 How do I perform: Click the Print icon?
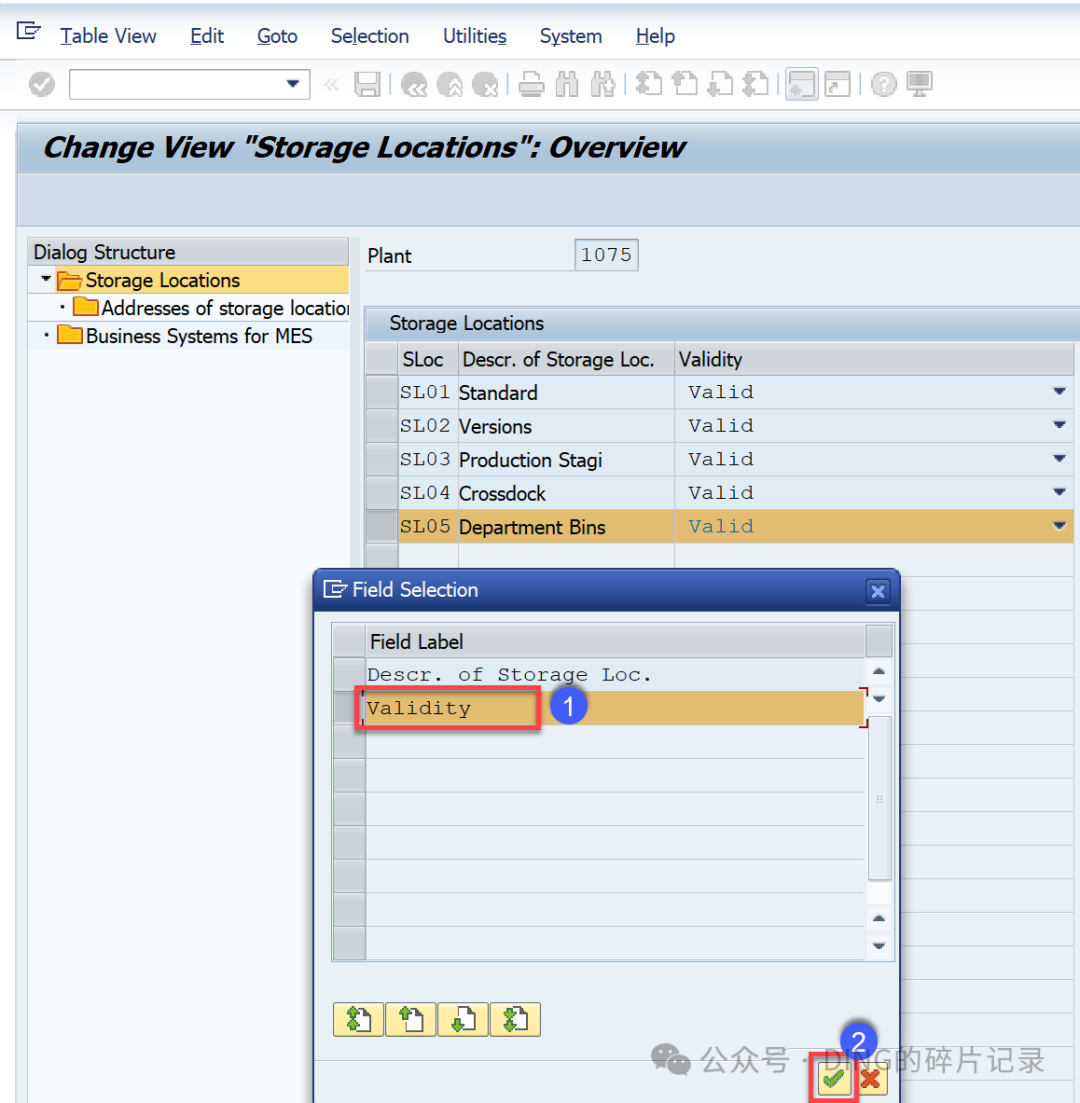pyautogui.click(x=531, y=85)
